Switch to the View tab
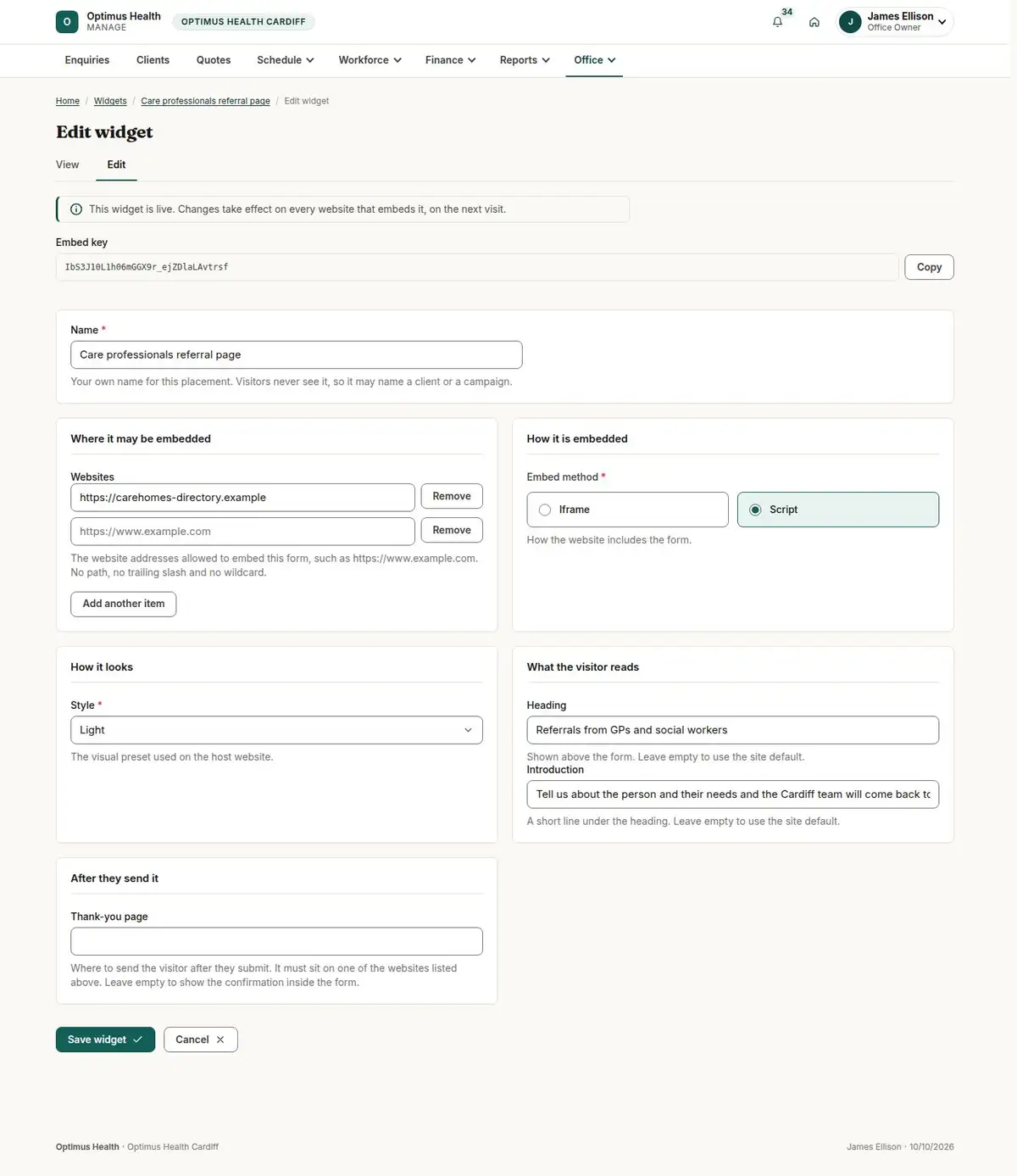This screenshot has height=1176, width=1017. click(x=68, y=164)
